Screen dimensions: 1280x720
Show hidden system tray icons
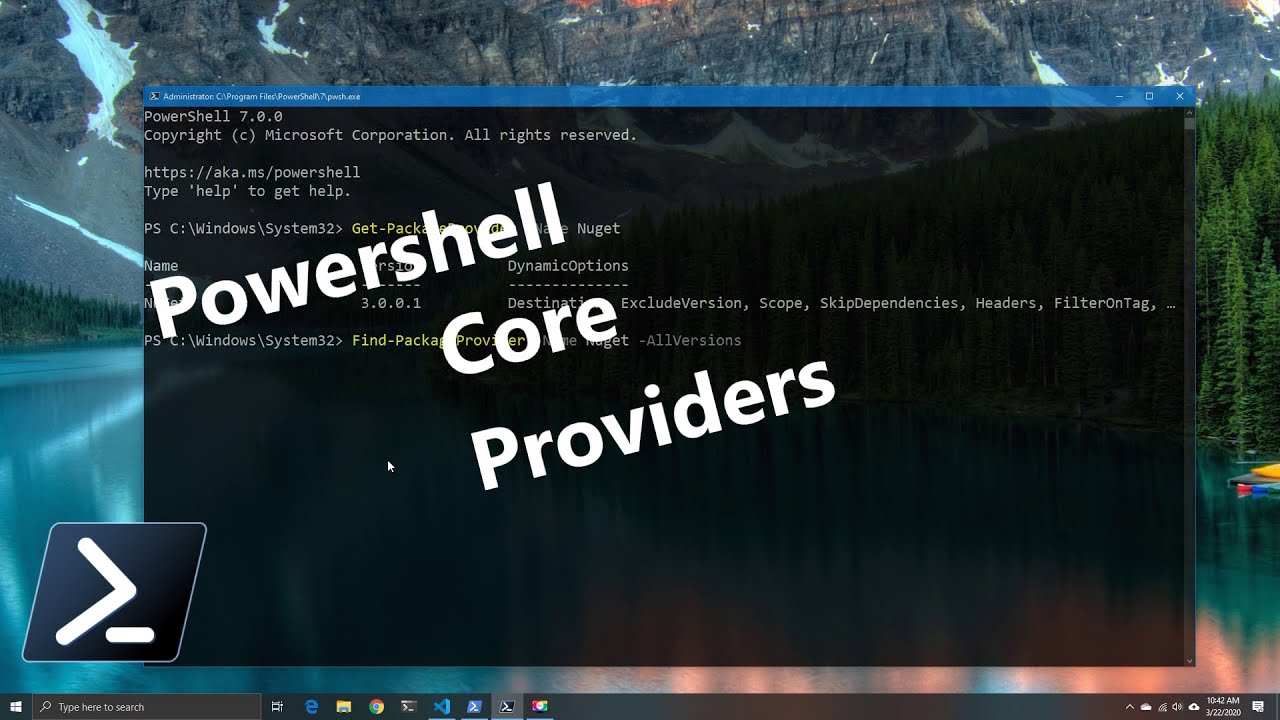1130,707
